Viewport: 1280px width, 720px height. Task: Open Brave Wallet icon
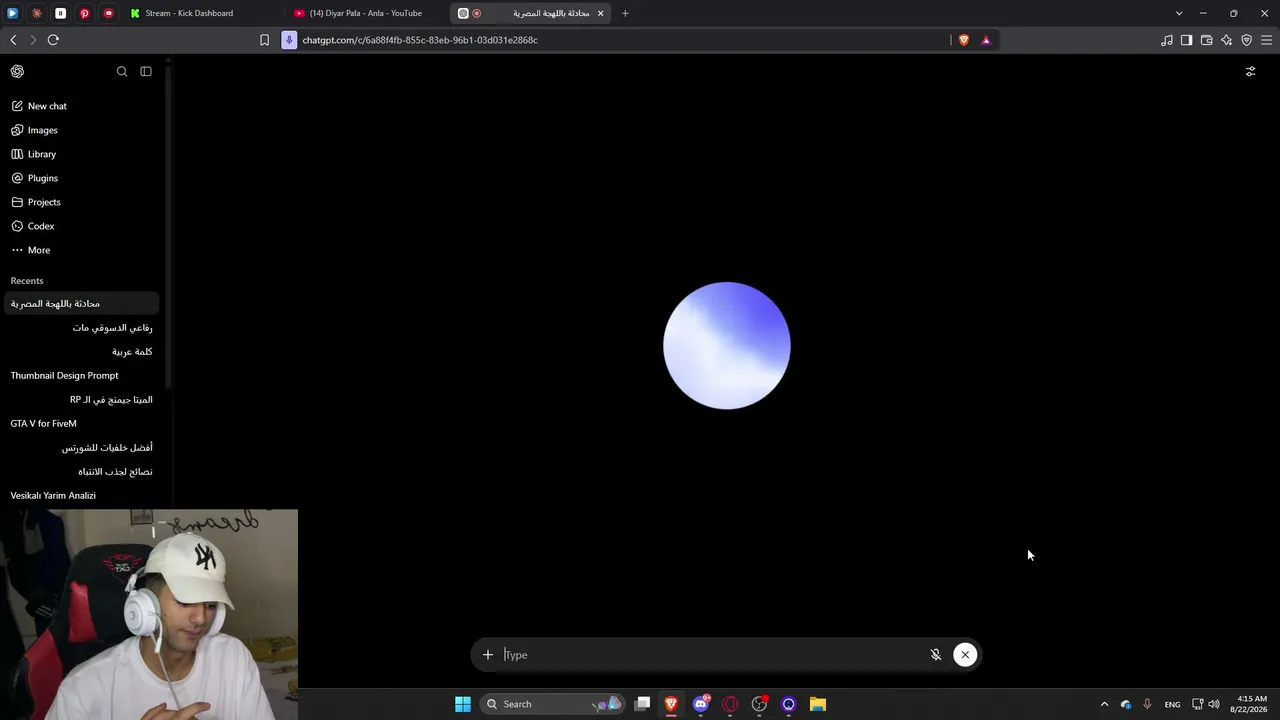pyautogui.click(x=1206, y=40)
